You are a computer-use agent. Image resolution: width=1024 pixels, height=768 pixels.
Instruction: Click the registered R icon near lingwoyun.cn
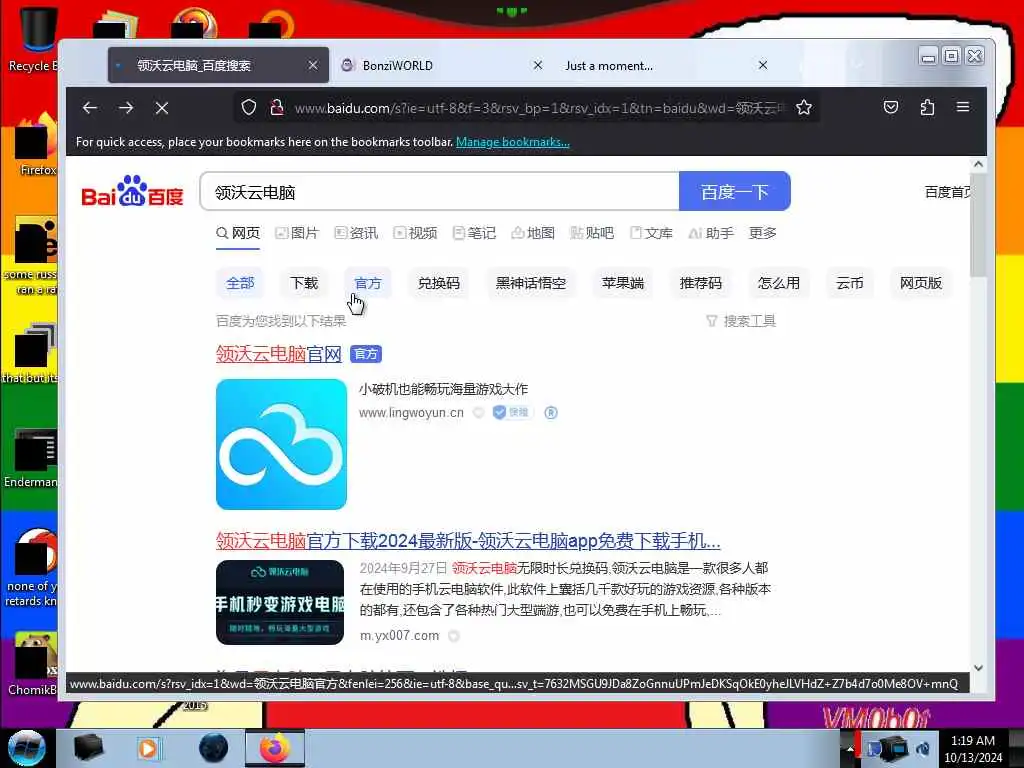[x=551, y=413]
